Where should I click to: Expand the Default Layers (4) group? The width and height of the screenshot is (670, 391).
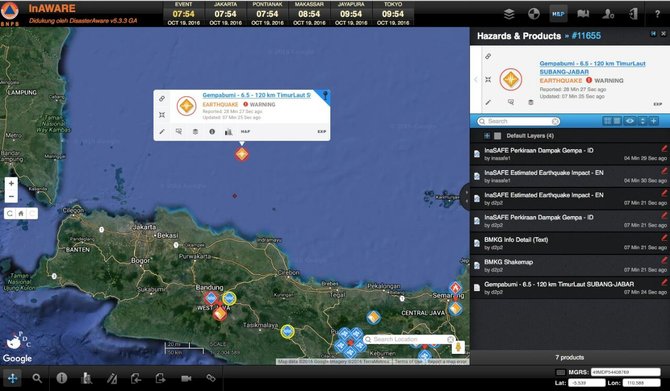point(487,136)
